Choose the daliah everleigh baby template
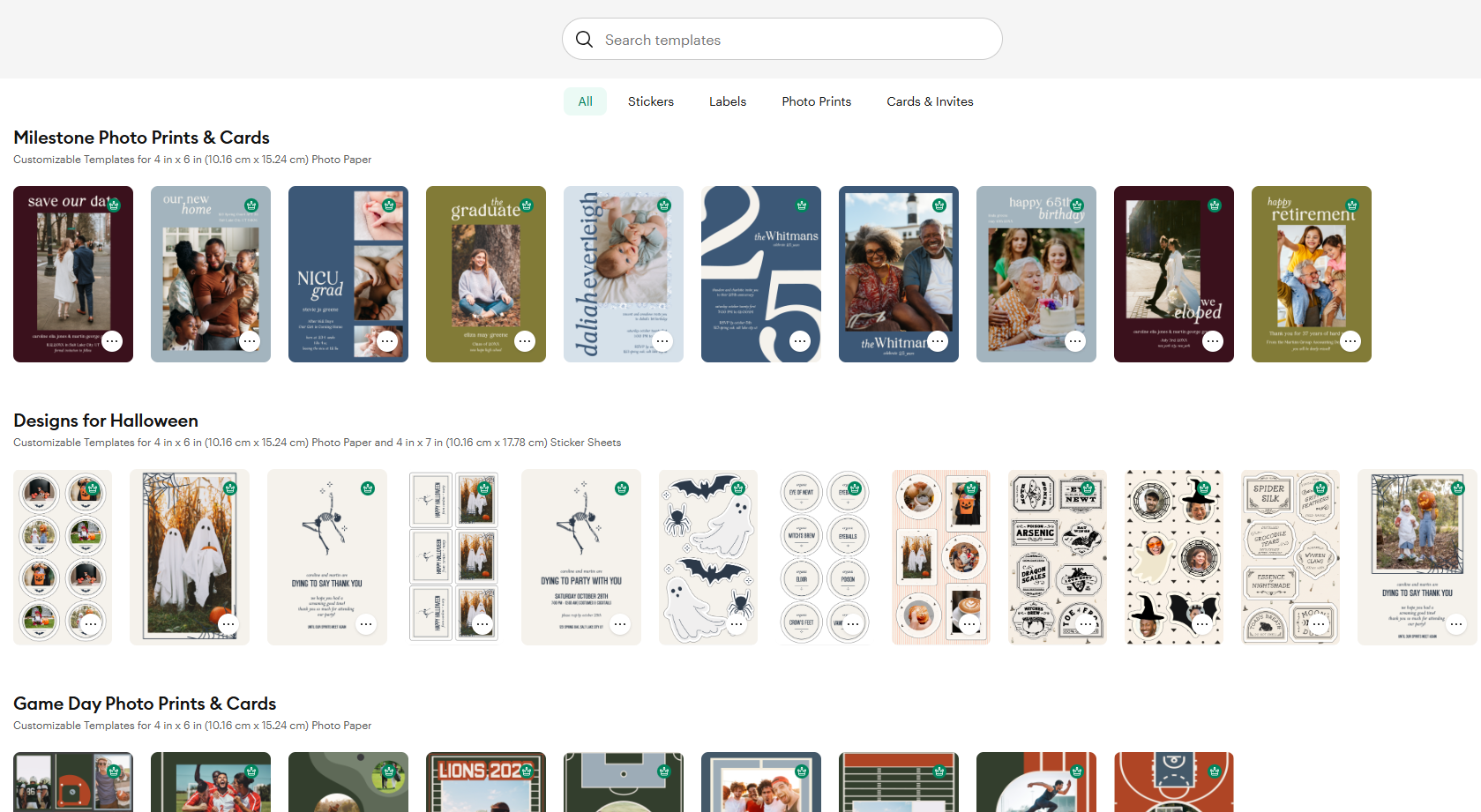The image size is (1481, 812). pyautogui.click(x=624, y=274)
